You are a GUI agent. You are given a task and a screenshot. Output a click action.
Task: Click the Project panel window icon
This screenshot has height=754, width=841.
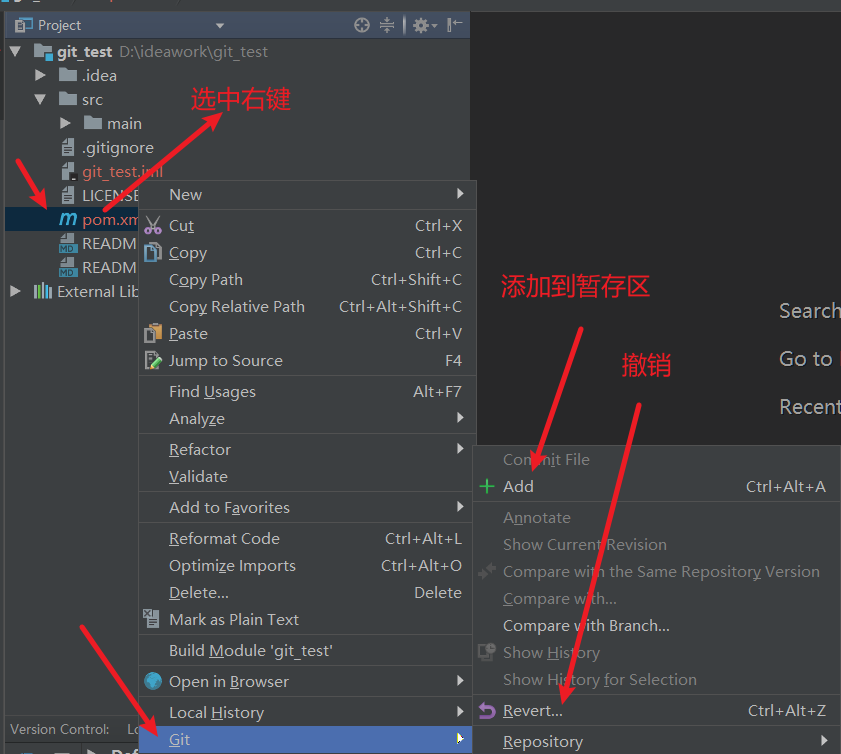click(24, 25)
